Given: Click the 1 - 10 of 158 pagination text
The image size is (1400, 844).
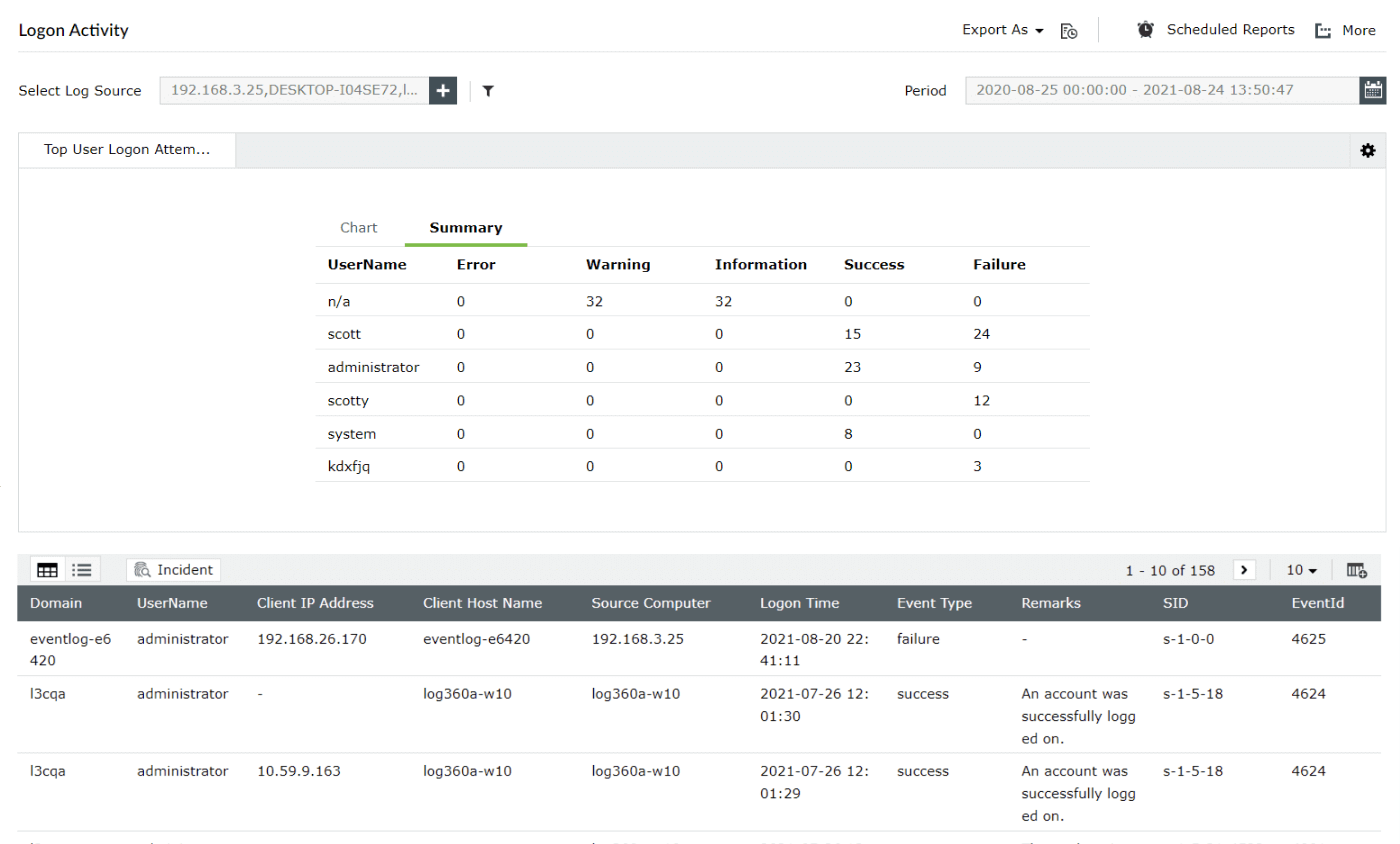Looking at the screenshot, I should [1170, 570].
